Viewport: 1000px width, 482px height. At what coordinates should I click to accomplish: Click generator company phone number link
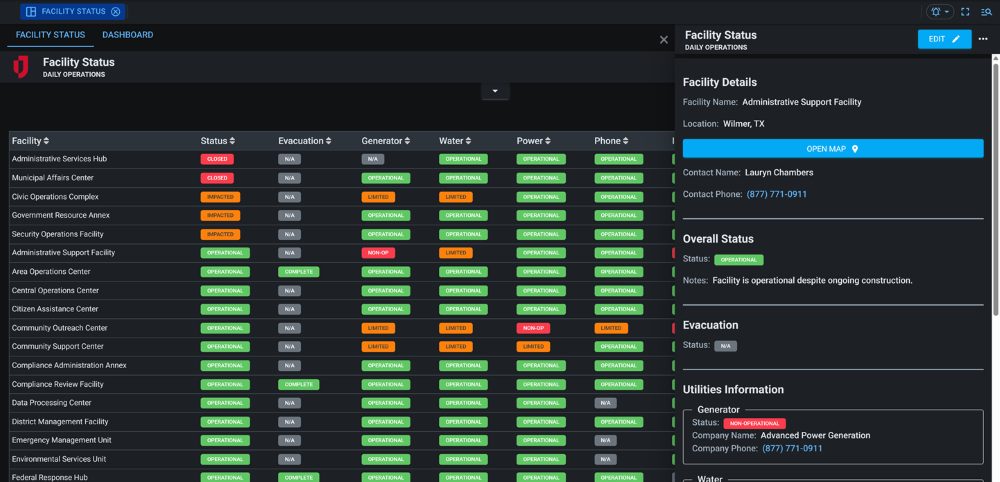[x=792, y=448]
